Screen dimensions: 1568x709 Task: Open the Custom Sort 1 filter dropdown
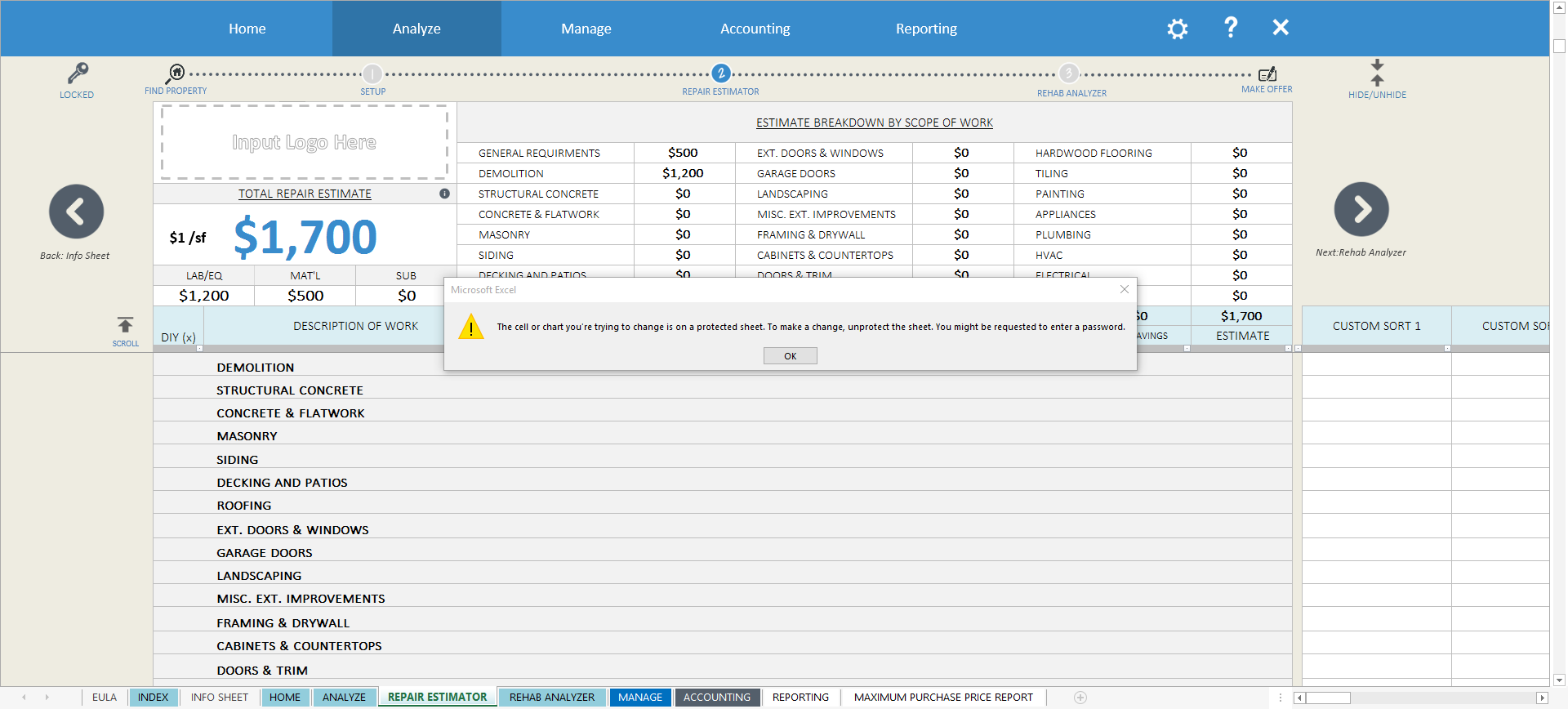point(1446,348)
